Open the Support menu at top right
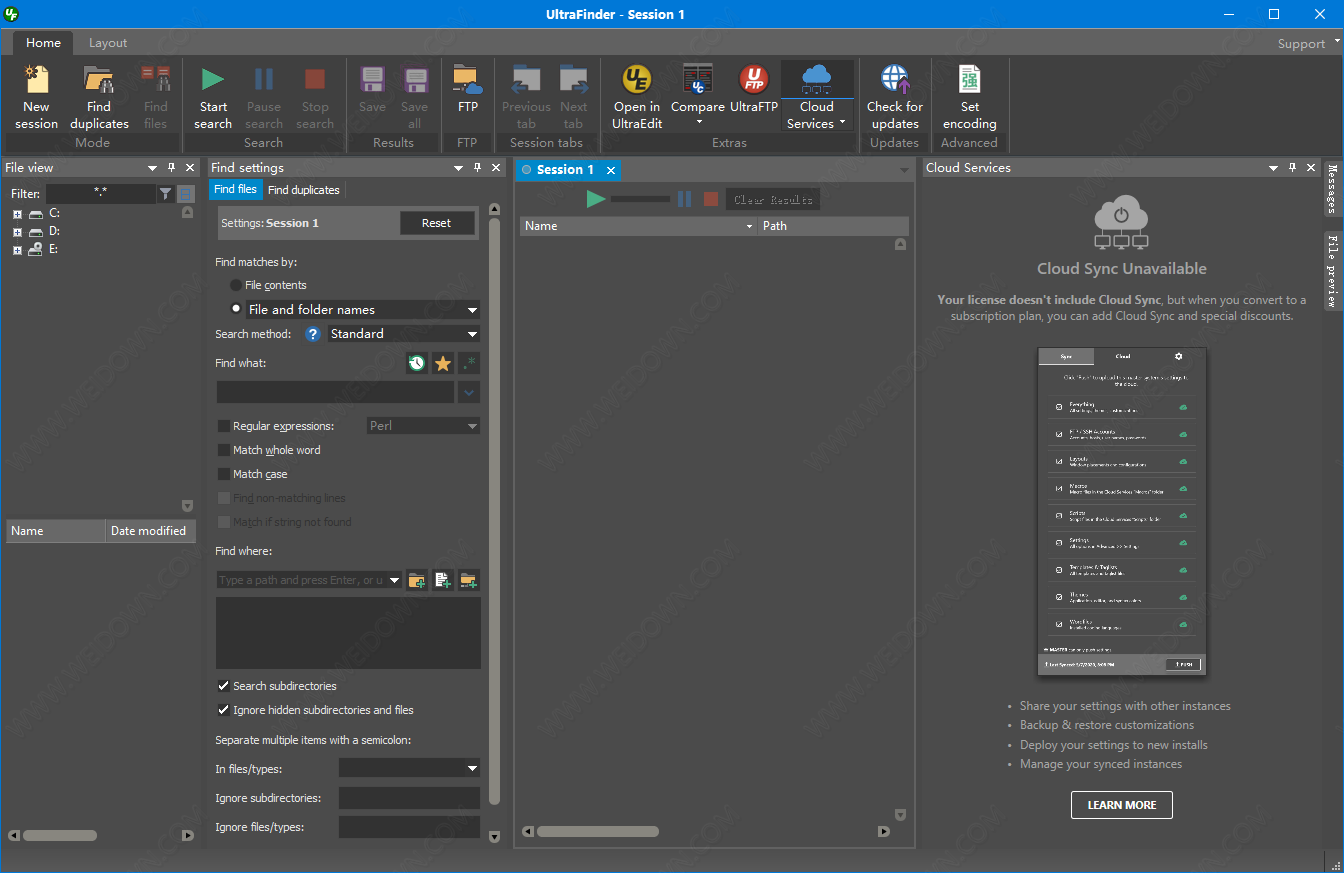 click(x=1307, y=43)
